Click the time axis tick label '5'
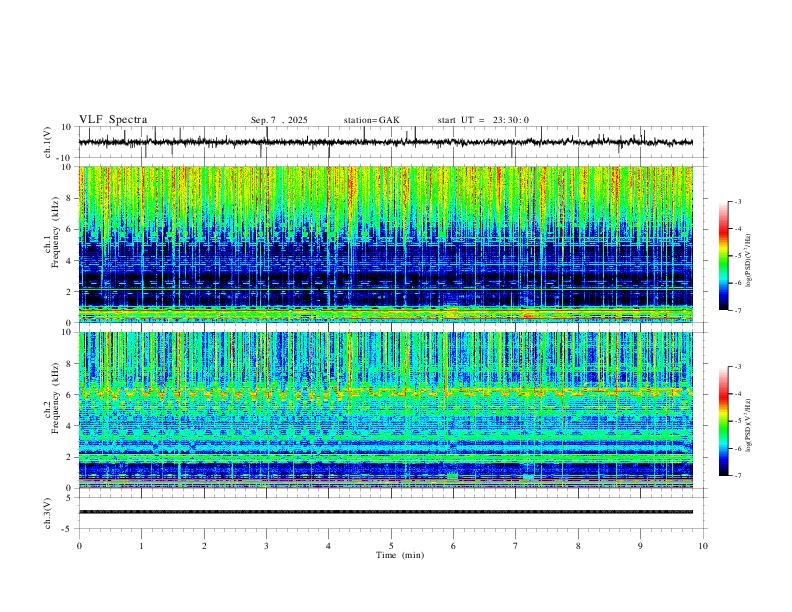The image size is (792, 612). (x=391, y=546)
